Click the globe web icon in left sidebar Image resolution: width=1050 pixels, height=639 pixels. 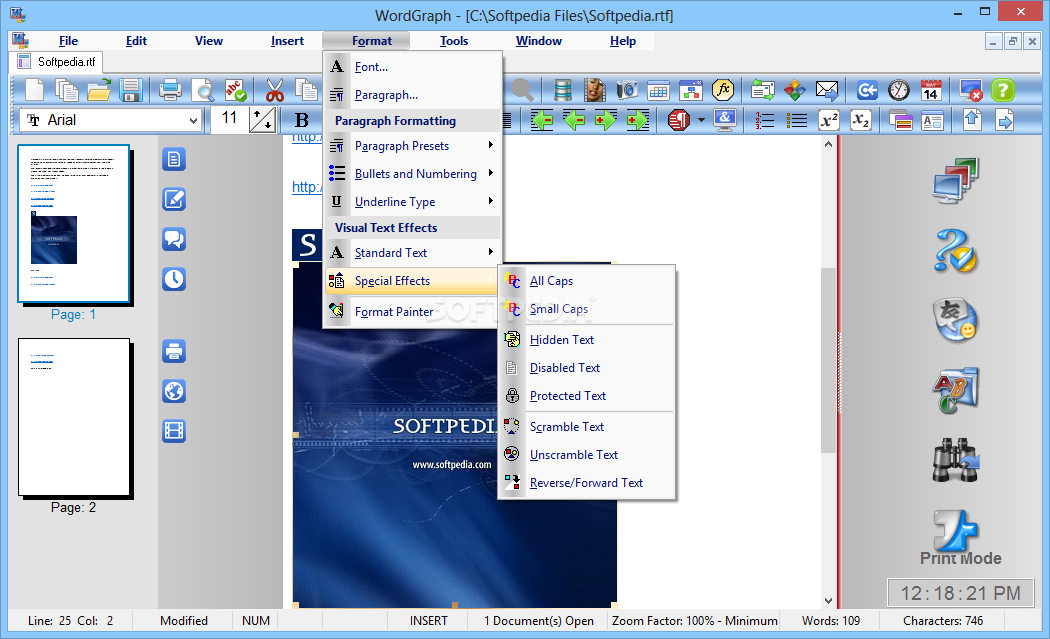click(174, 391)
